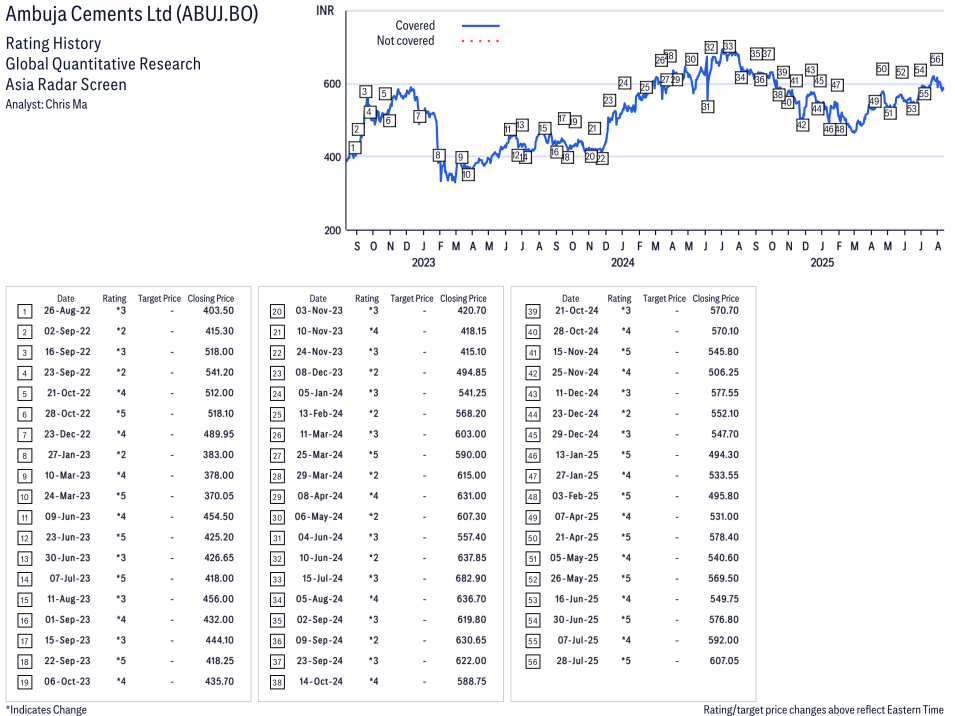Click the Eastern Time footnote text
This screenshot has height=716, width=955.
823,710
